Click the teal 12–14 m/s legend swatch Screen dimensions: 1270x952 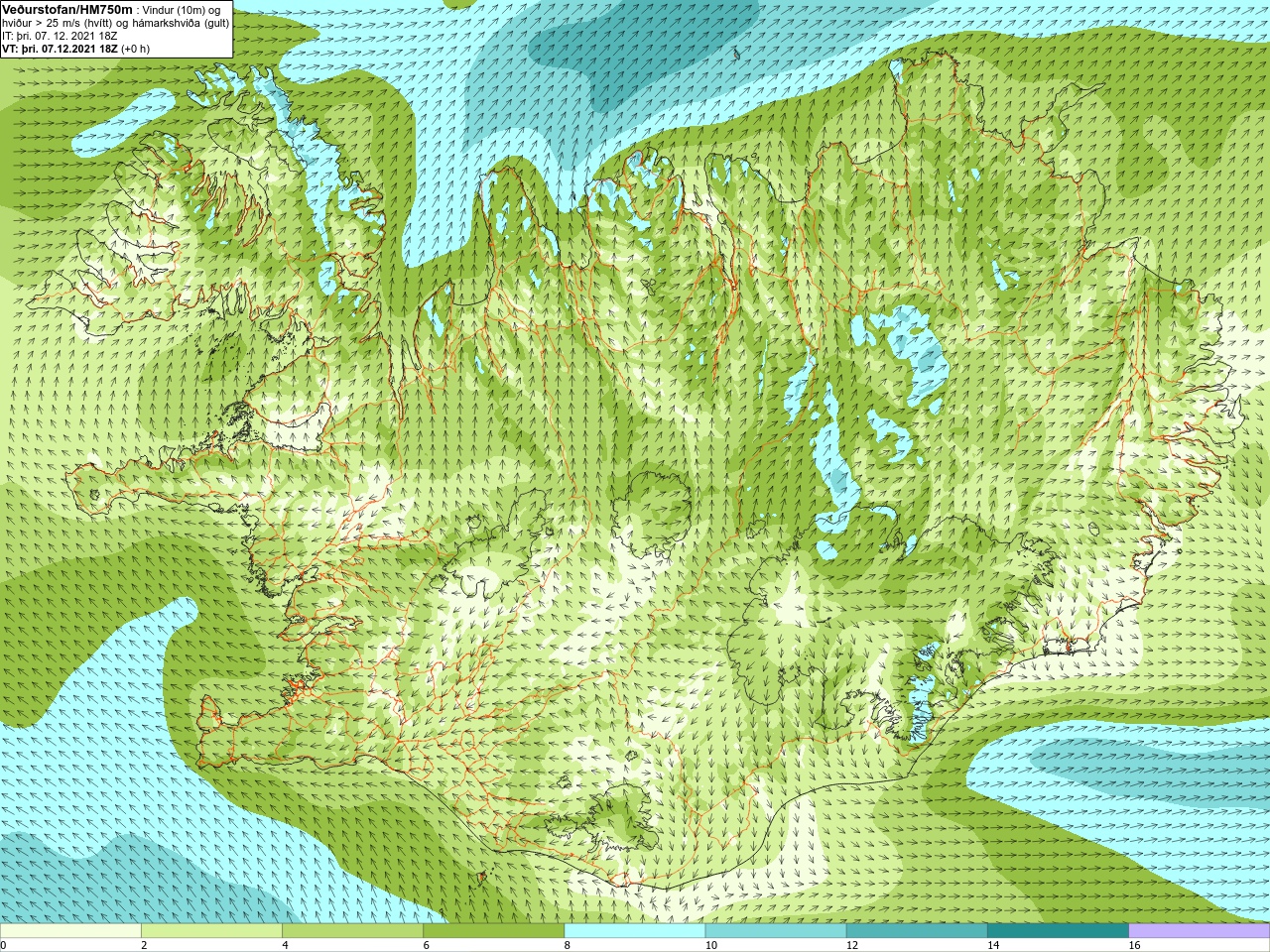click(916, 931)
